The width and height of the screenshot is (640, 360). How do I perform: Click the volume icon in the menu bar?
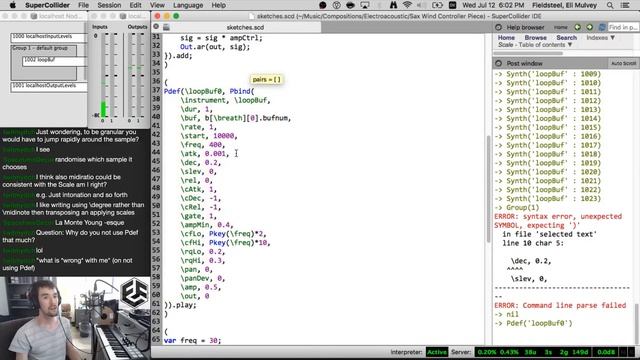click(421, 5)
